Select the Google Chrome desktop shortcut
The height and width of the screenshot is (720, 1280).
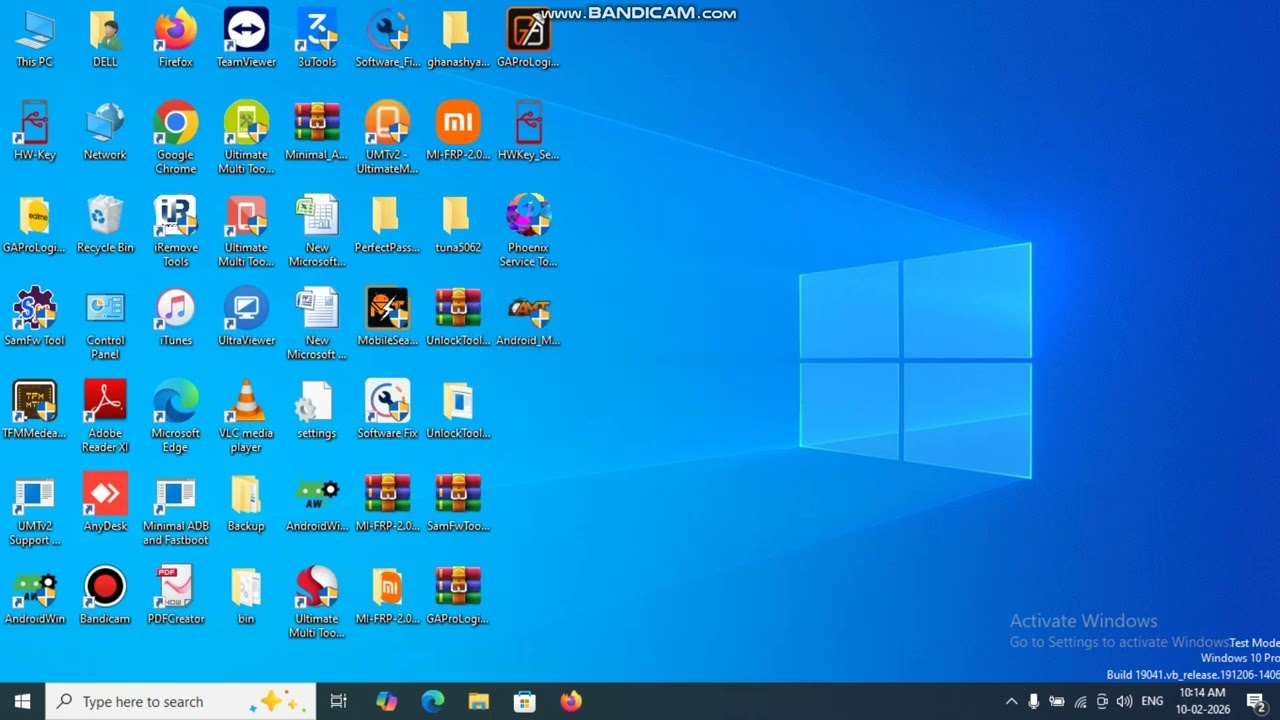(x=175, y=138)
